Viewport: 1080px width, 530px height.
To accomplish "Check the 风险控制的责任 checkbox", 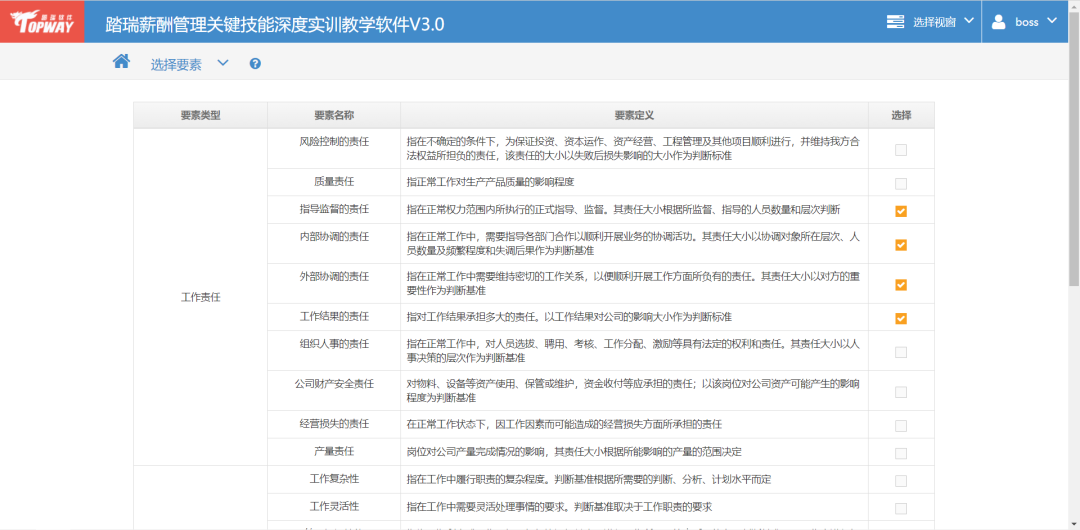I will (x=901, y=150).
